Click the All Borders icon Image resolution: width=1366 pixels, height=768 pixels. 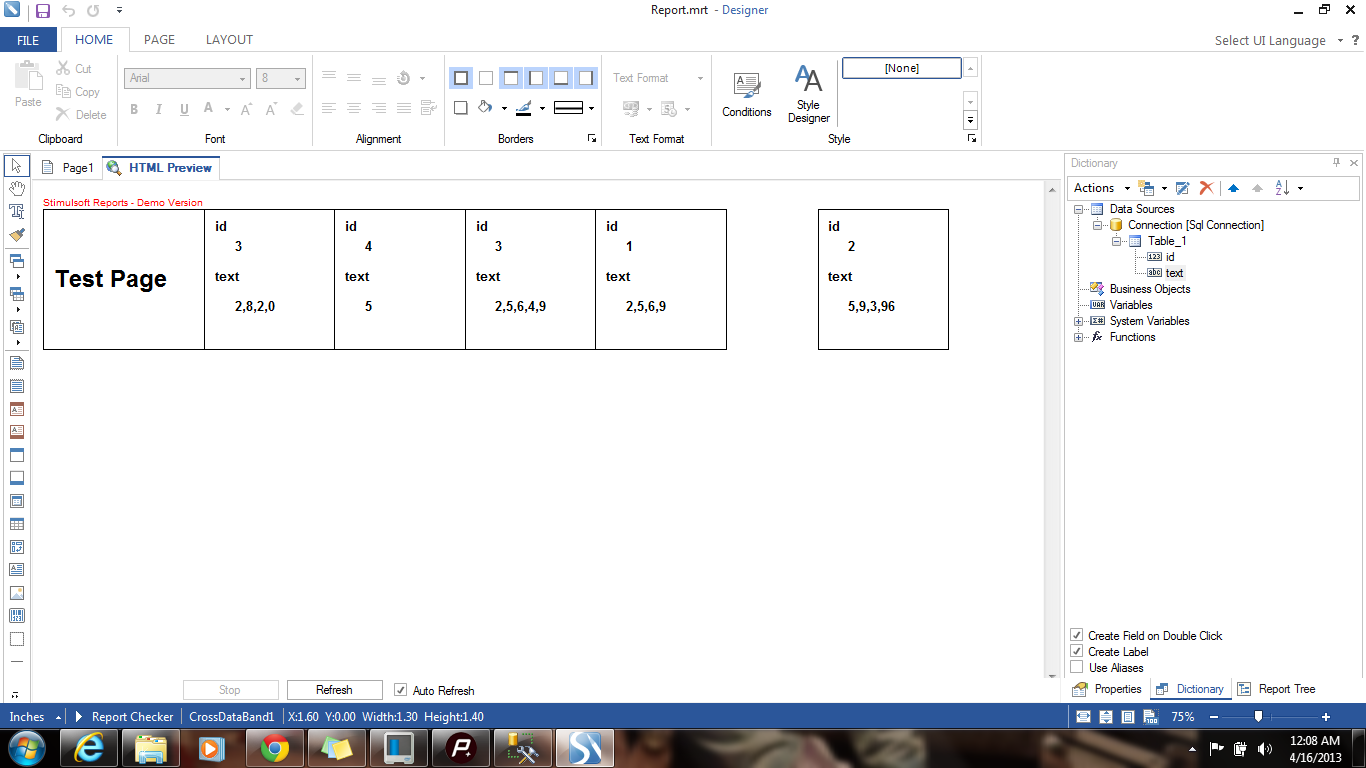(460, 78)
